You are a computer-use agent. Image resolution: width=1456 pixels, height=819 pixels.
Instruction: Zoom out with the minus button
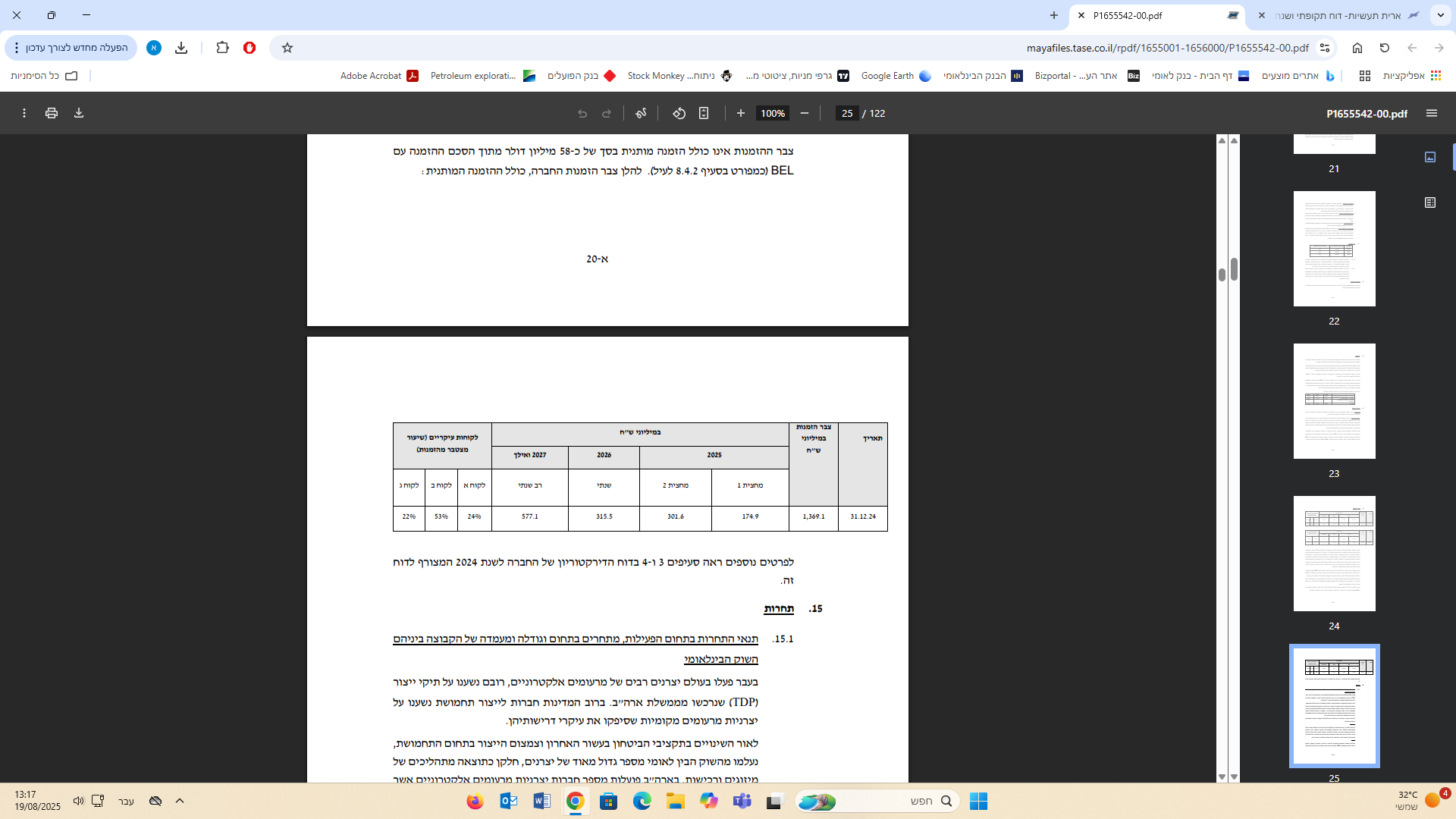click(805, 113)
